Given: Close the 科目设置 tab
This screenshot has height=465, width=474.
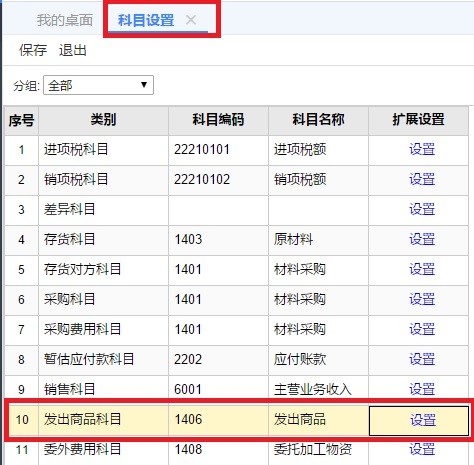Looking at the screenshot, I should tap(191, 20).
